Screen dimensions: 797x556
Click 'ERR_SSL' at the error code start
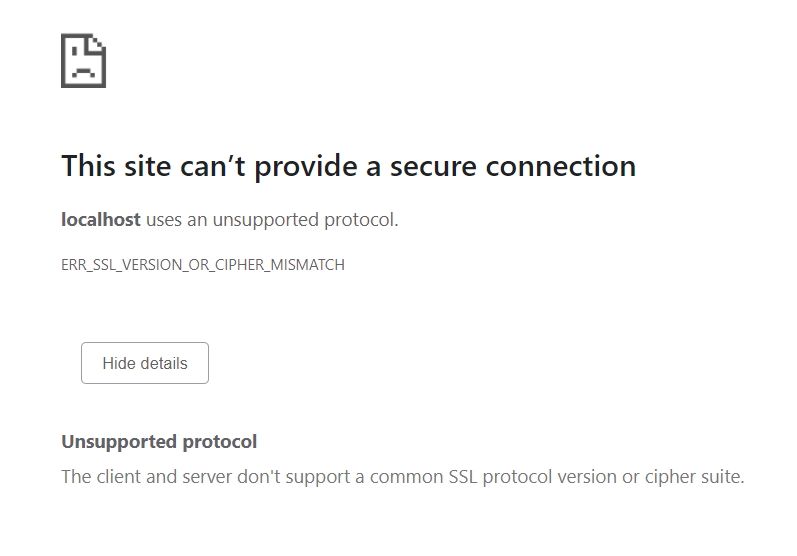(x=85, y=265)
